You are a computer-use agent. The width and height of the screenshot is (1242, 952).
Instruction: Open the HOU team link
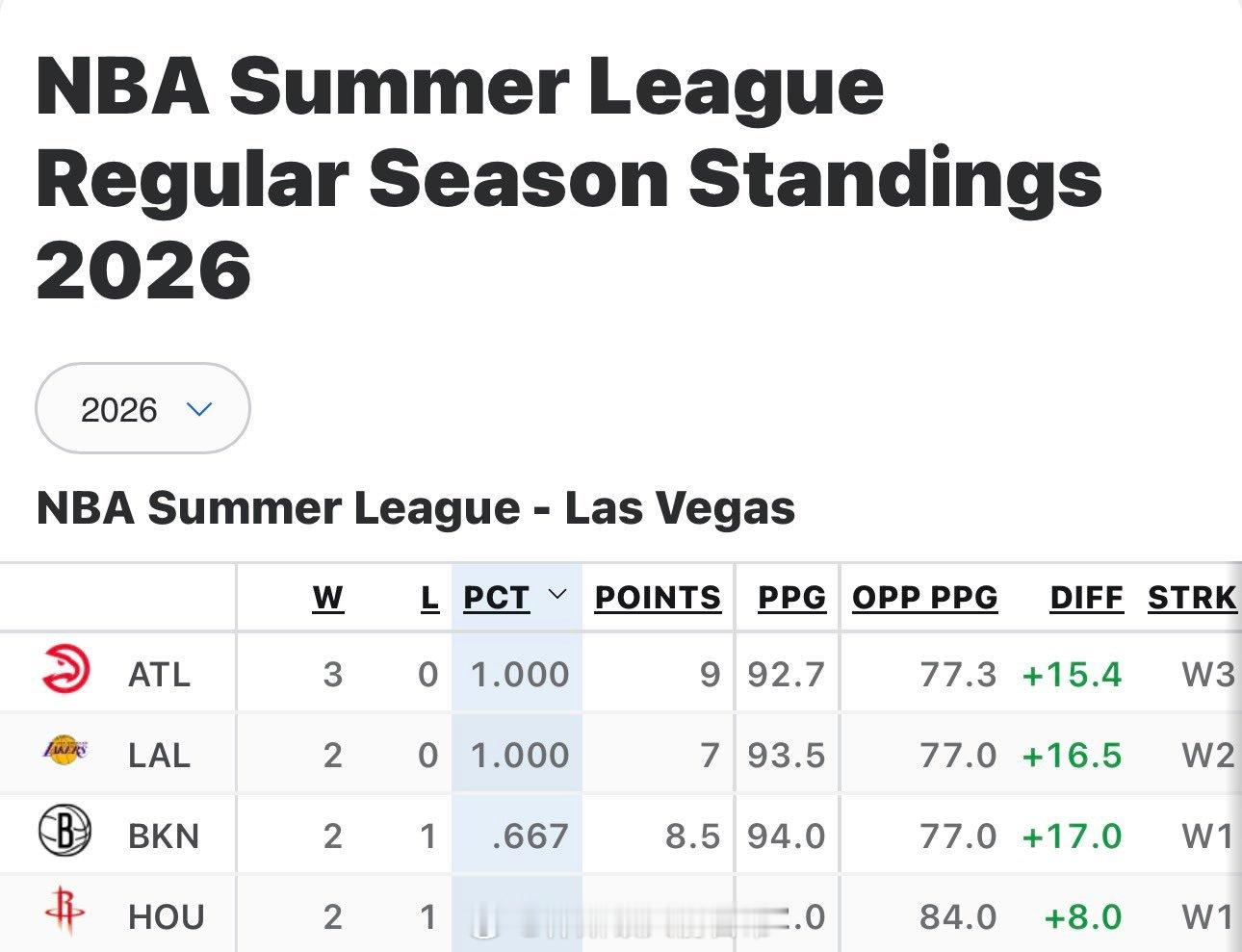pyautogui.click(x=166, y=917)
